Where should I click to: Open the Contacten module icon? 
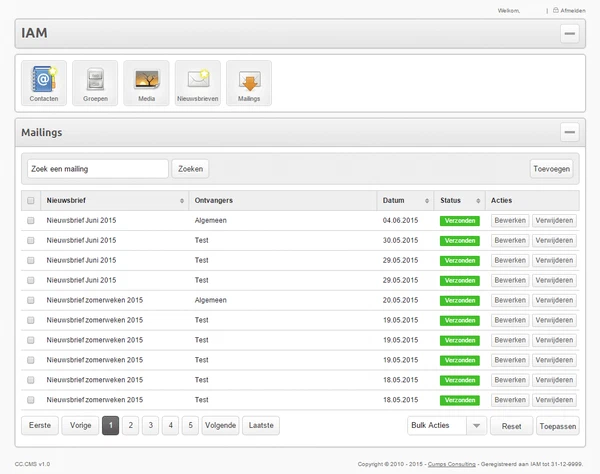pos(44,83)
